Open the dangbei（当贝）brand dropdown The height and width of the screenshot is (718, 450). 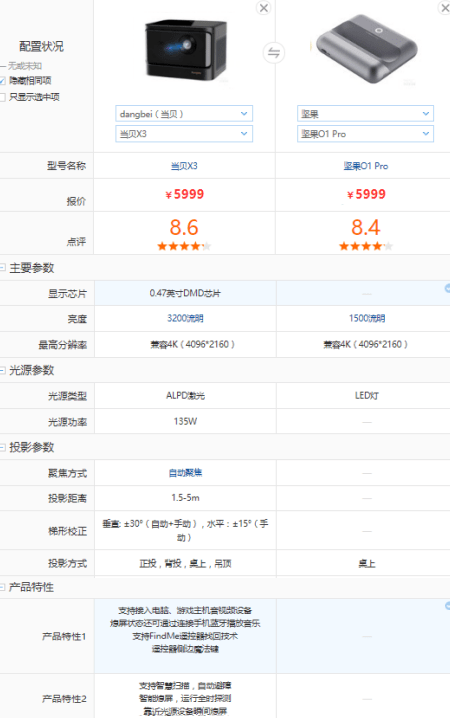point(184,114)
